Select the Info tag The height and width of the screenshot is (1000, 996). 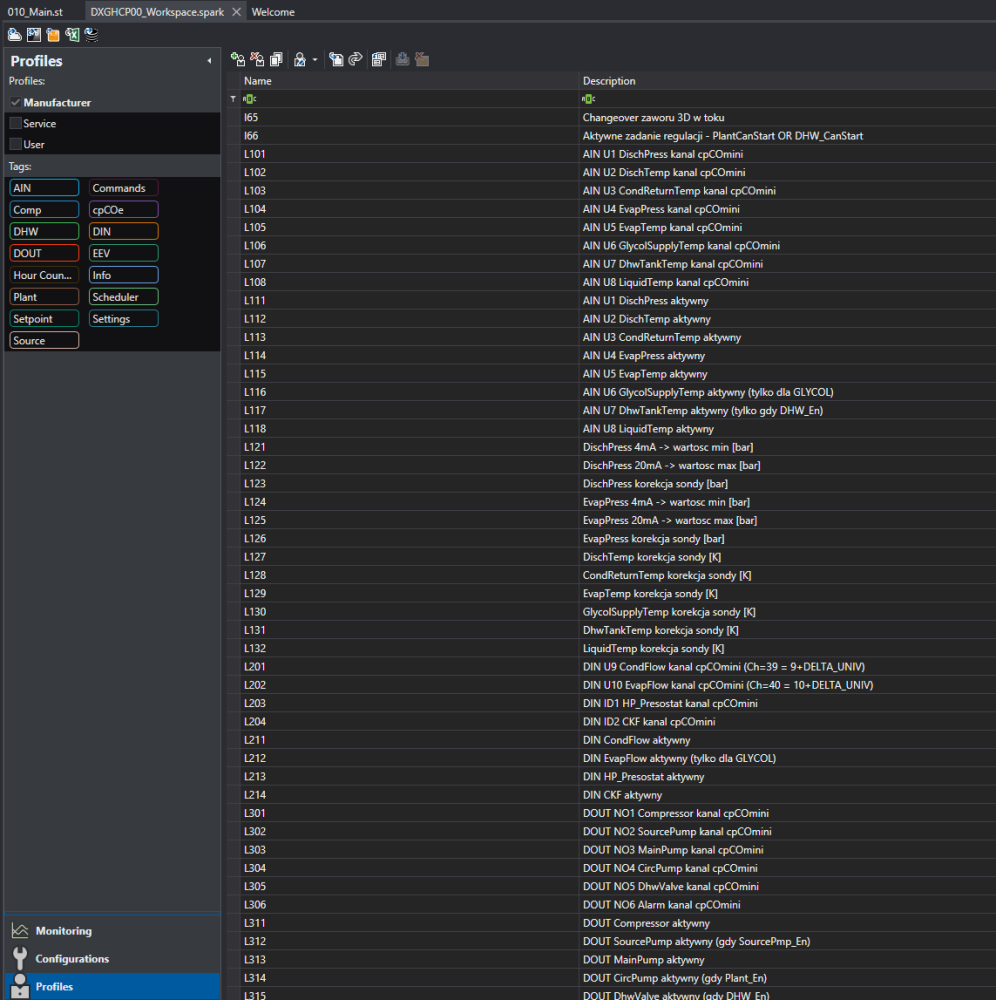(x=123, y=275)
